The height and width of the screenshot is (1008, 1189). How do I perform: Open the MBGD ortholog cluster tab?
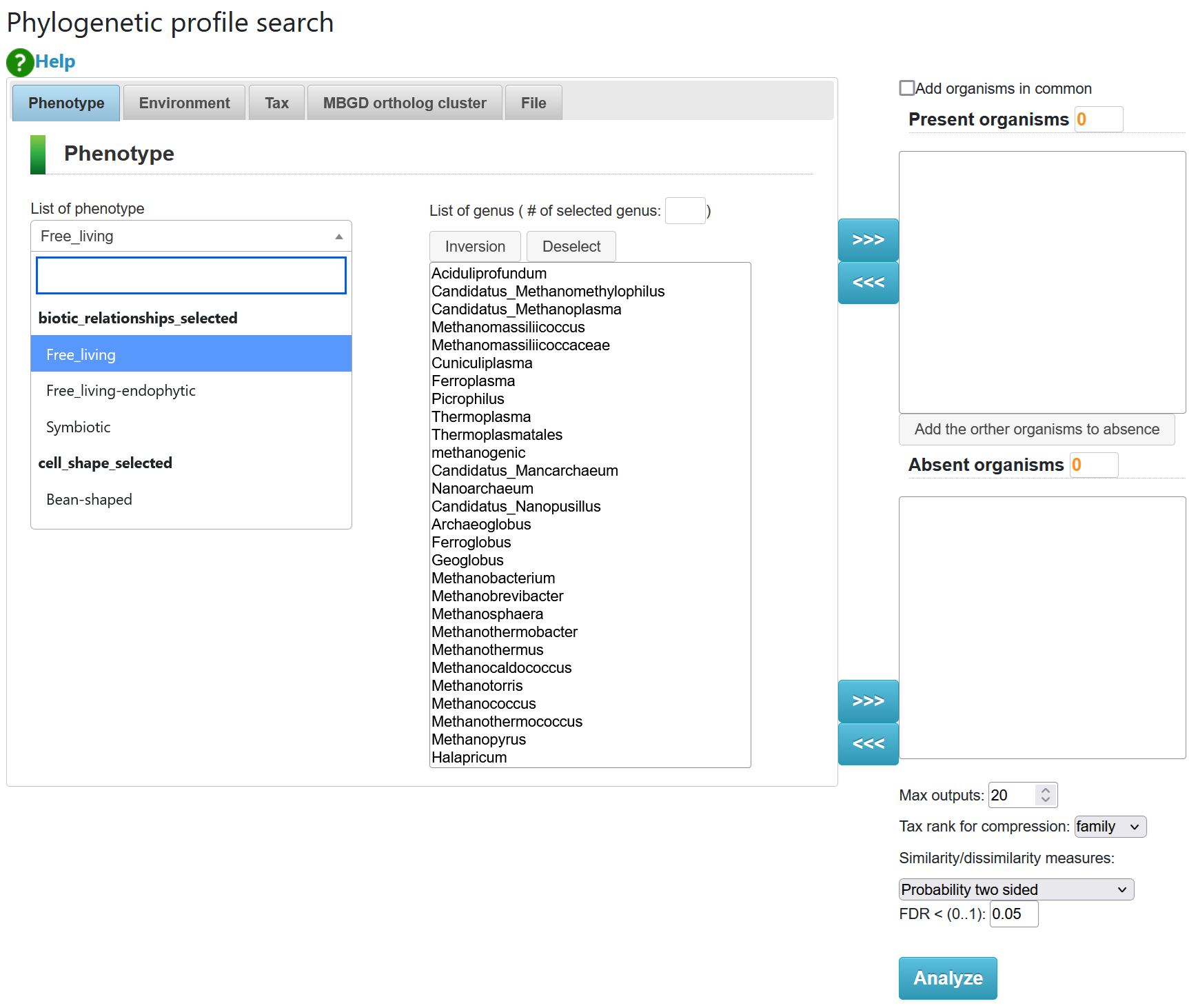tap(405, 103)
